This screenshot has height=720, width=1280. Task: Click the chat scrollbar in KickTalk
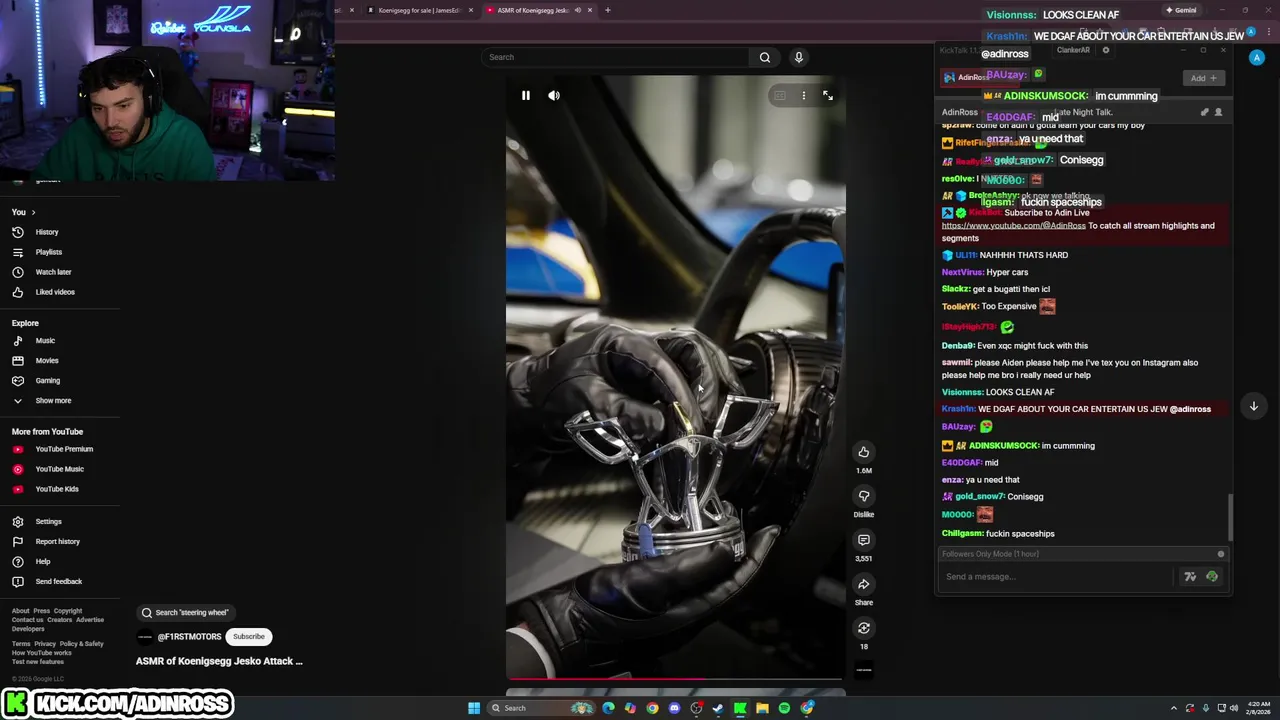point(1229,517)
